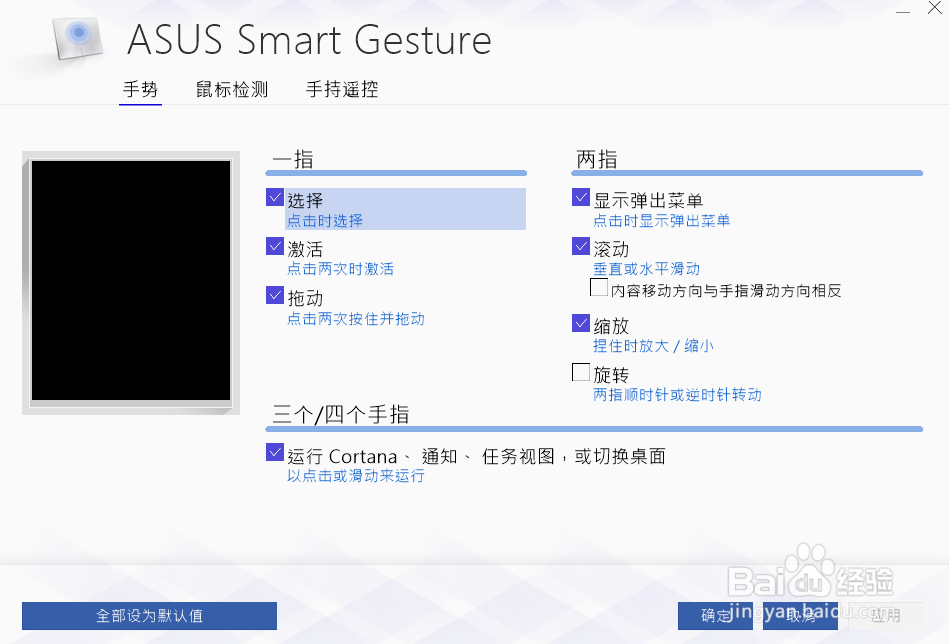949x644 pixels.
Task: Click the 两指顺时针或逆时针转动 link
Action: 677,395
